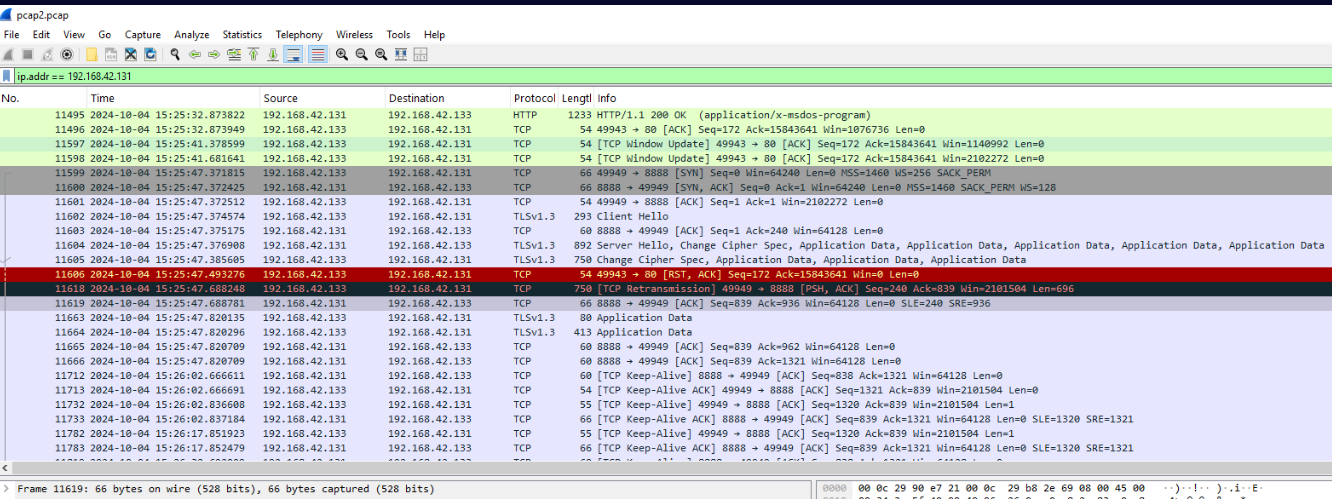This screenshot has height=499, width=1332.
Task: Toggle auto-scroll during live capture
Action: tap(293, 54)
